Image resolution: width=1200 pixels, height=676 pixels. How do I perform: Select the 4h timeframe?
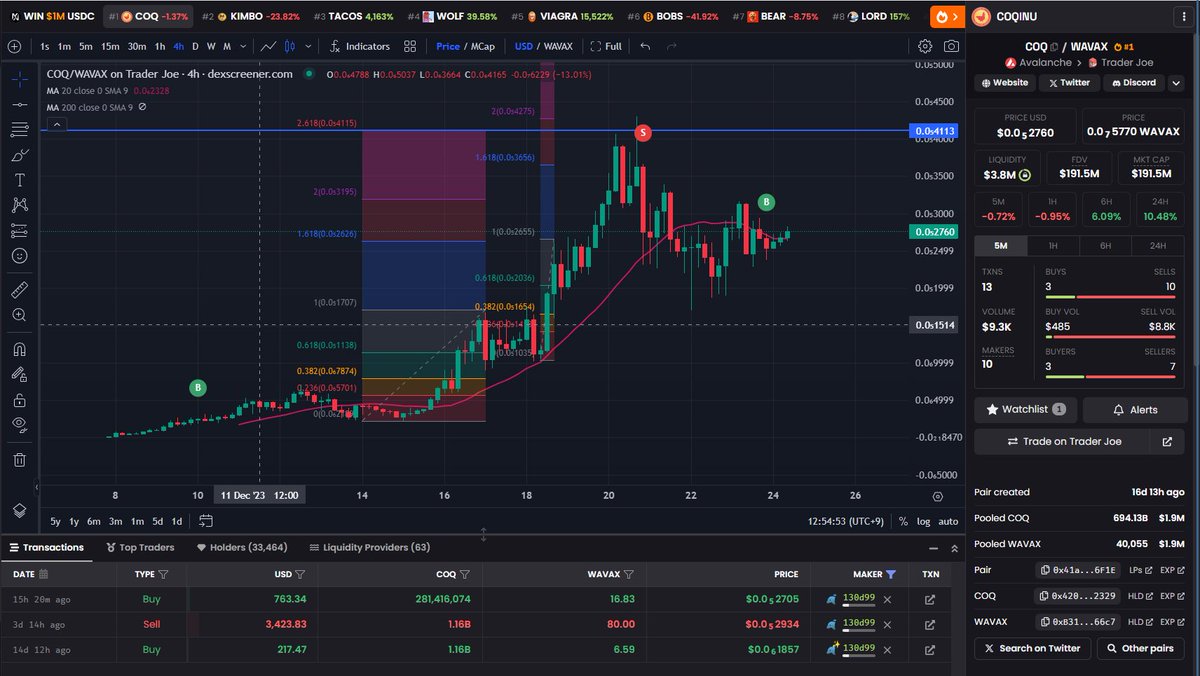click(x=178, y=46)
